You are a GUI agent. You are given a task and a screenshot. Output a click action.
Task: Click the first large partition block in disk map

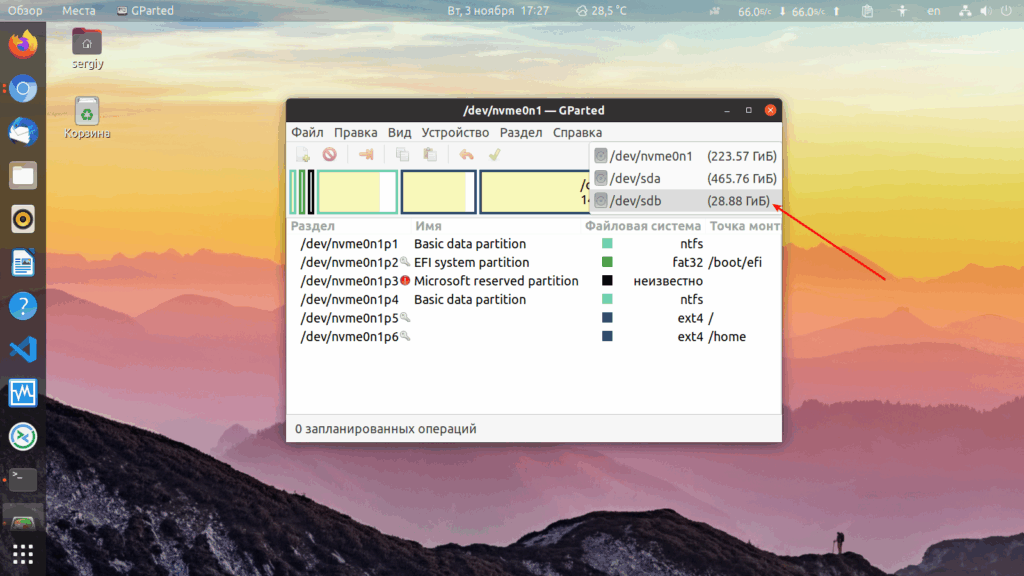point(357,191)
